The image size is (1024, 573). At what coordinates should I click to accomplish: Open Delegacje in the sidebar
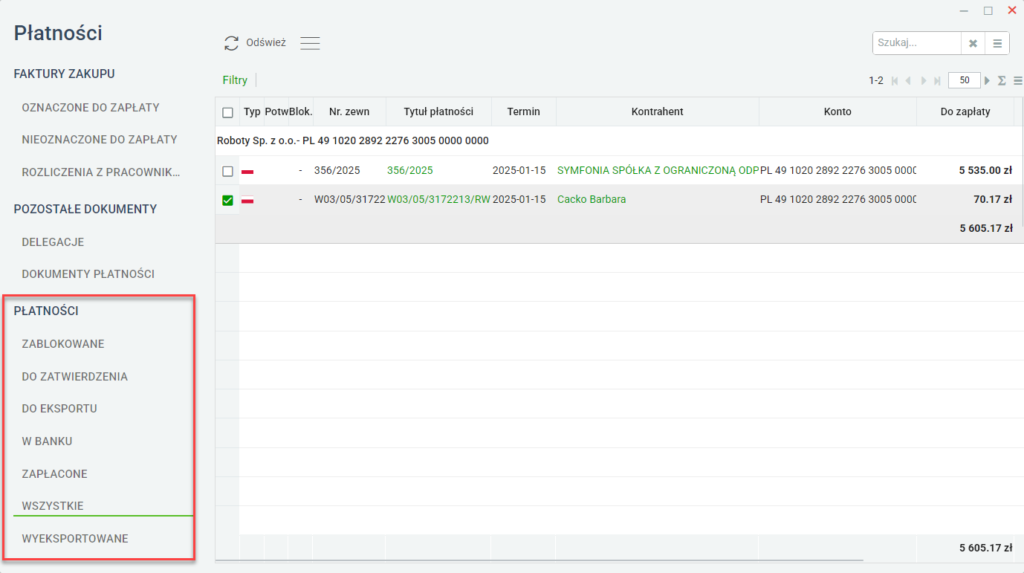pyautogui.click(x=53, y=242)
